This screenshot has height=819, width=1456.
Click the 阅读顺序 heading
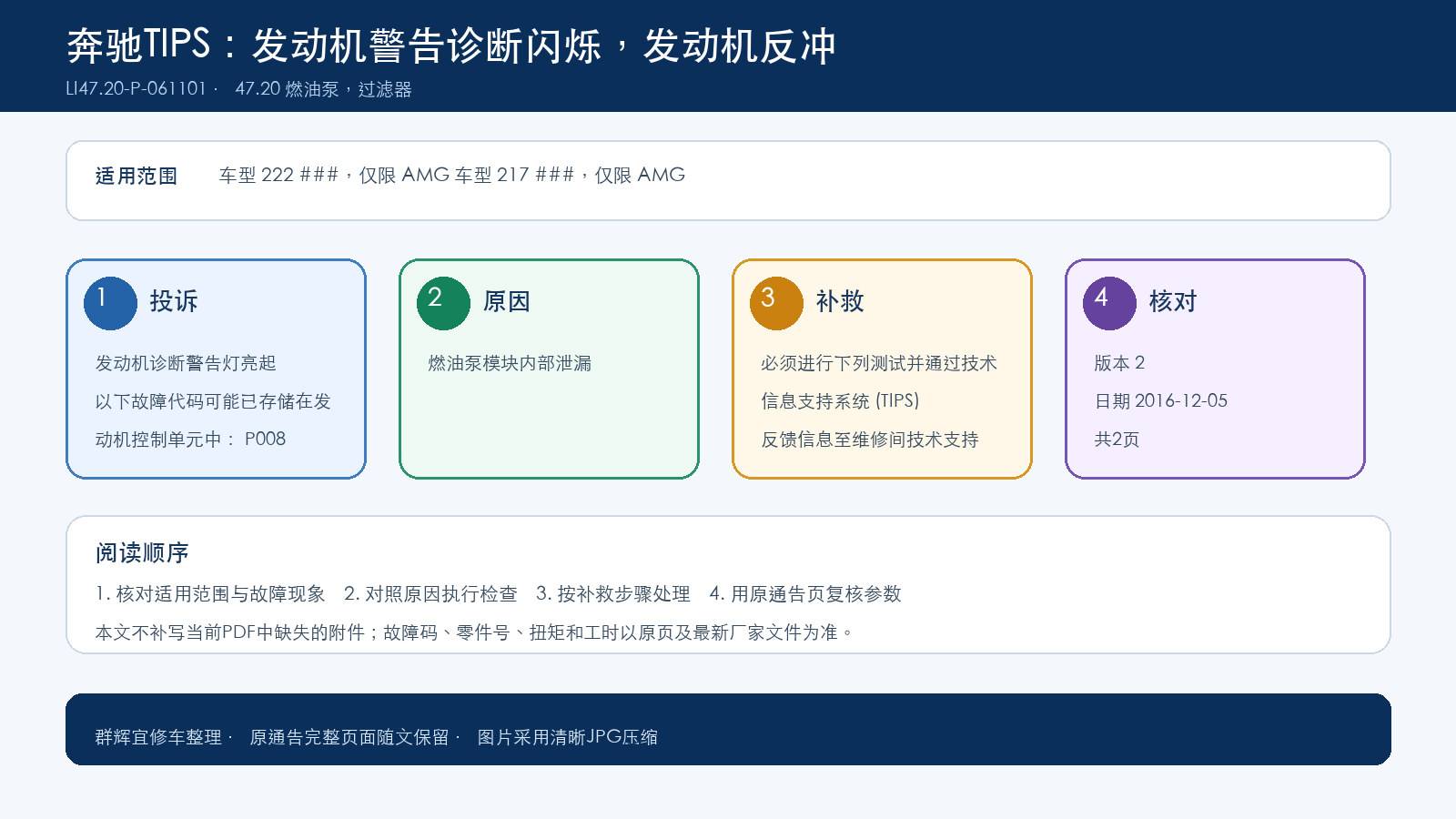point(142,553)
